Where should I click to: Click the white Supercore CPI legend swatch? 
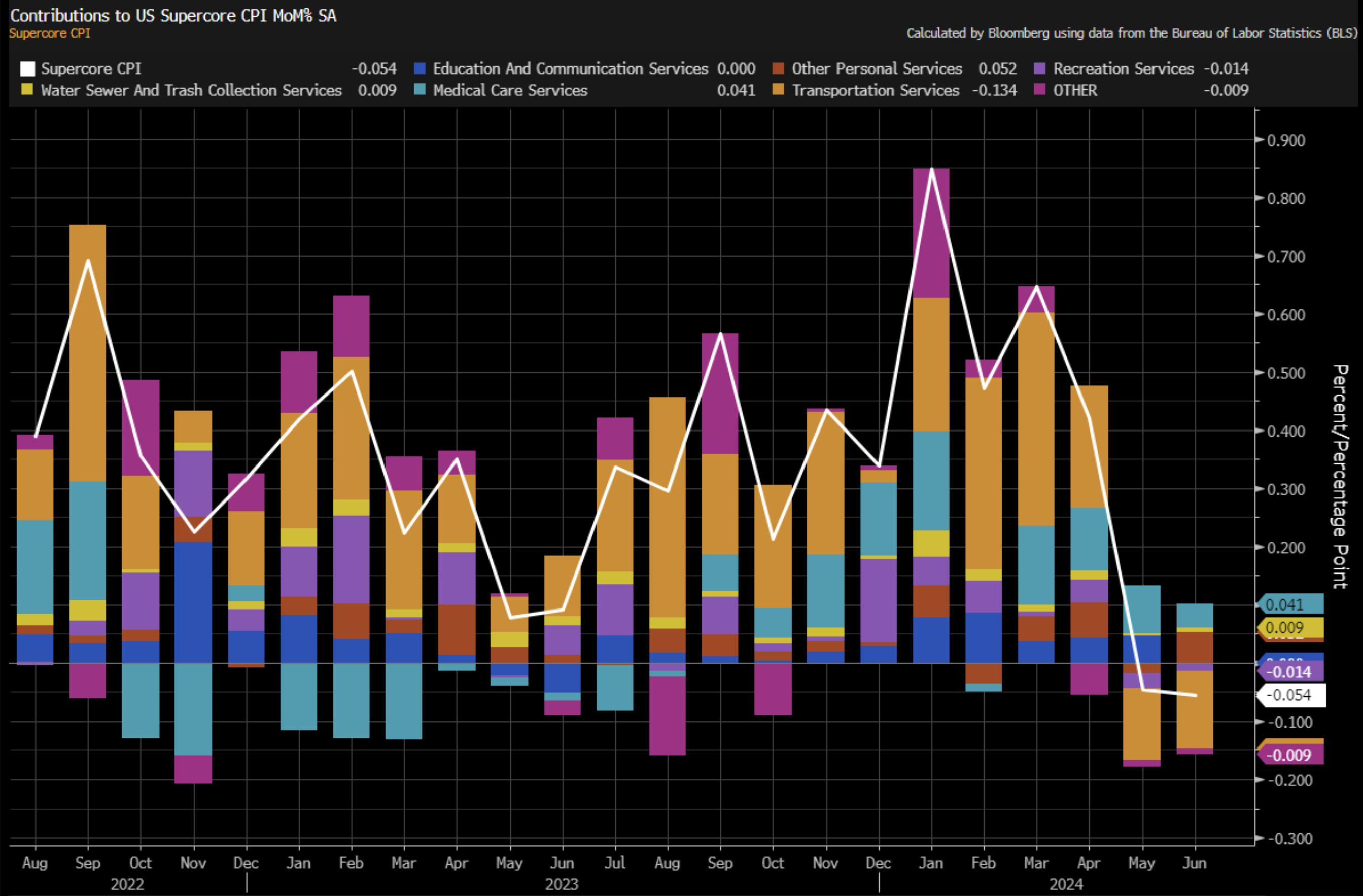click(27, 68)
